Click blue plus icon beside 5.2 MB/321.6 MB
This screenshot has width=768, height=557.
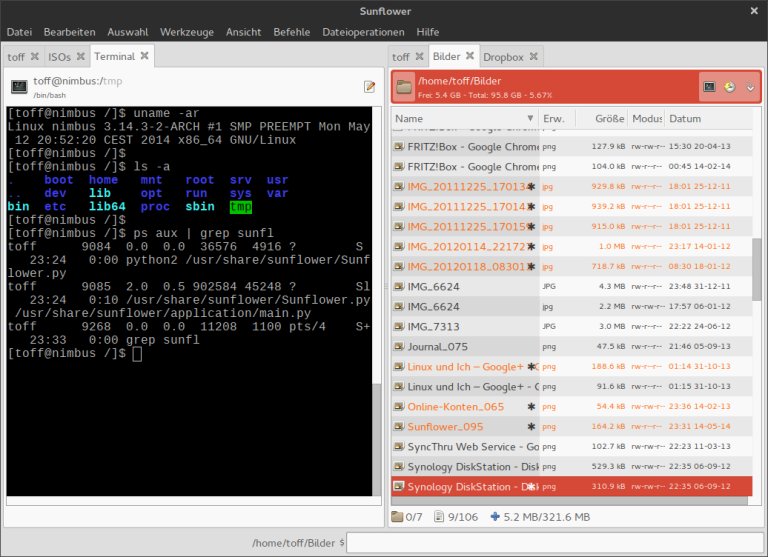(495, 516)
